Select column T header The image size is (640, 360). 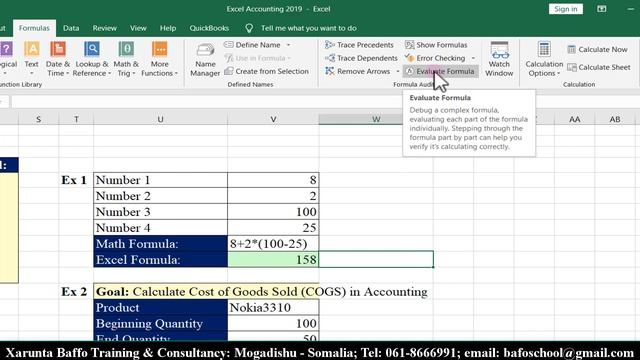point(76,119)
